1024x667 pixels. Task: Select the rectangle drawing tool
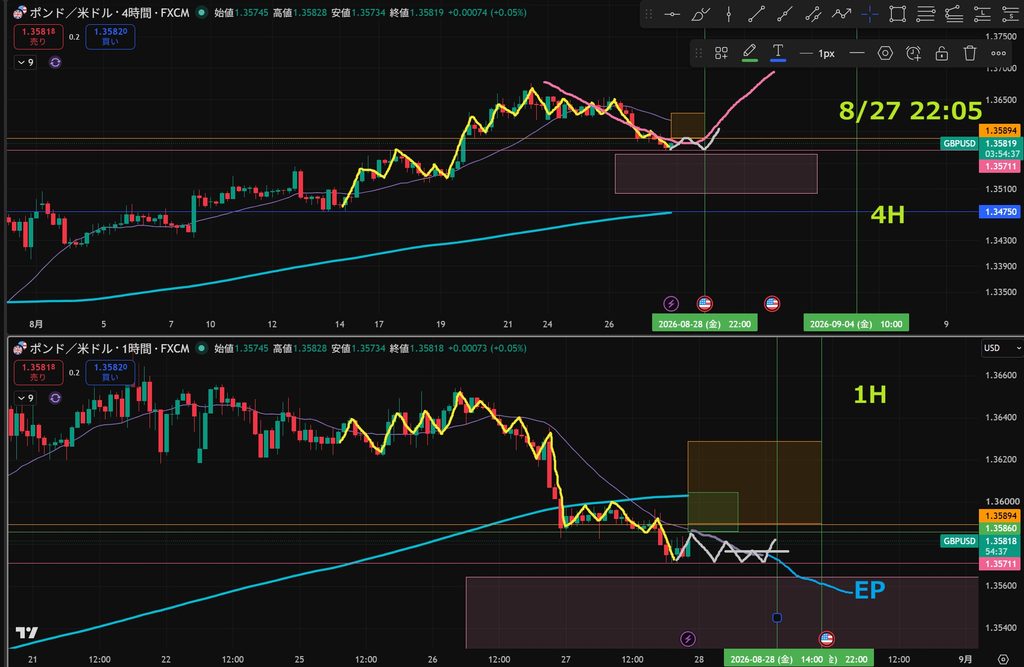[x=897, y=14]
